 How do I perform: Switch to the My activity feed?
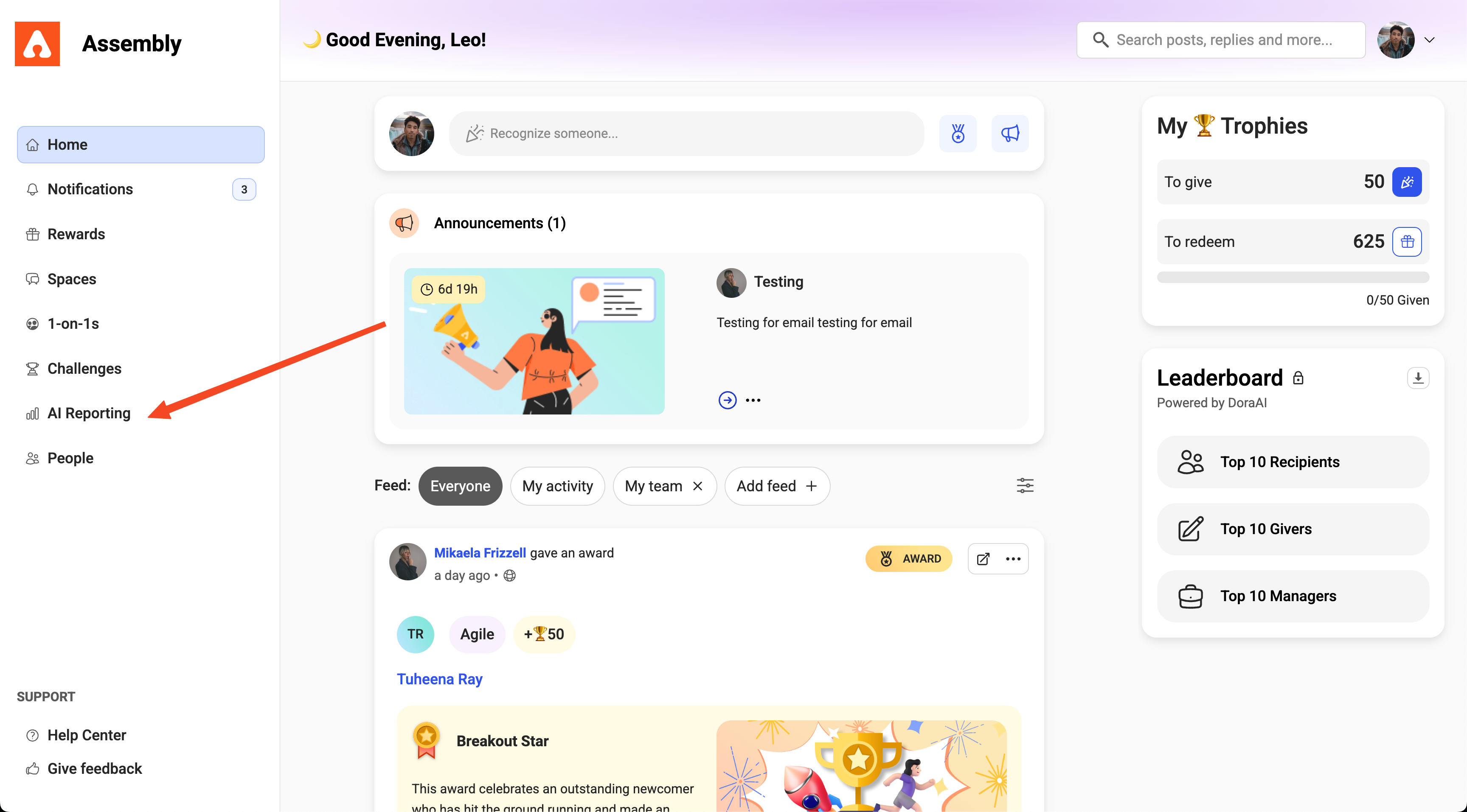(x=557, y=486)
